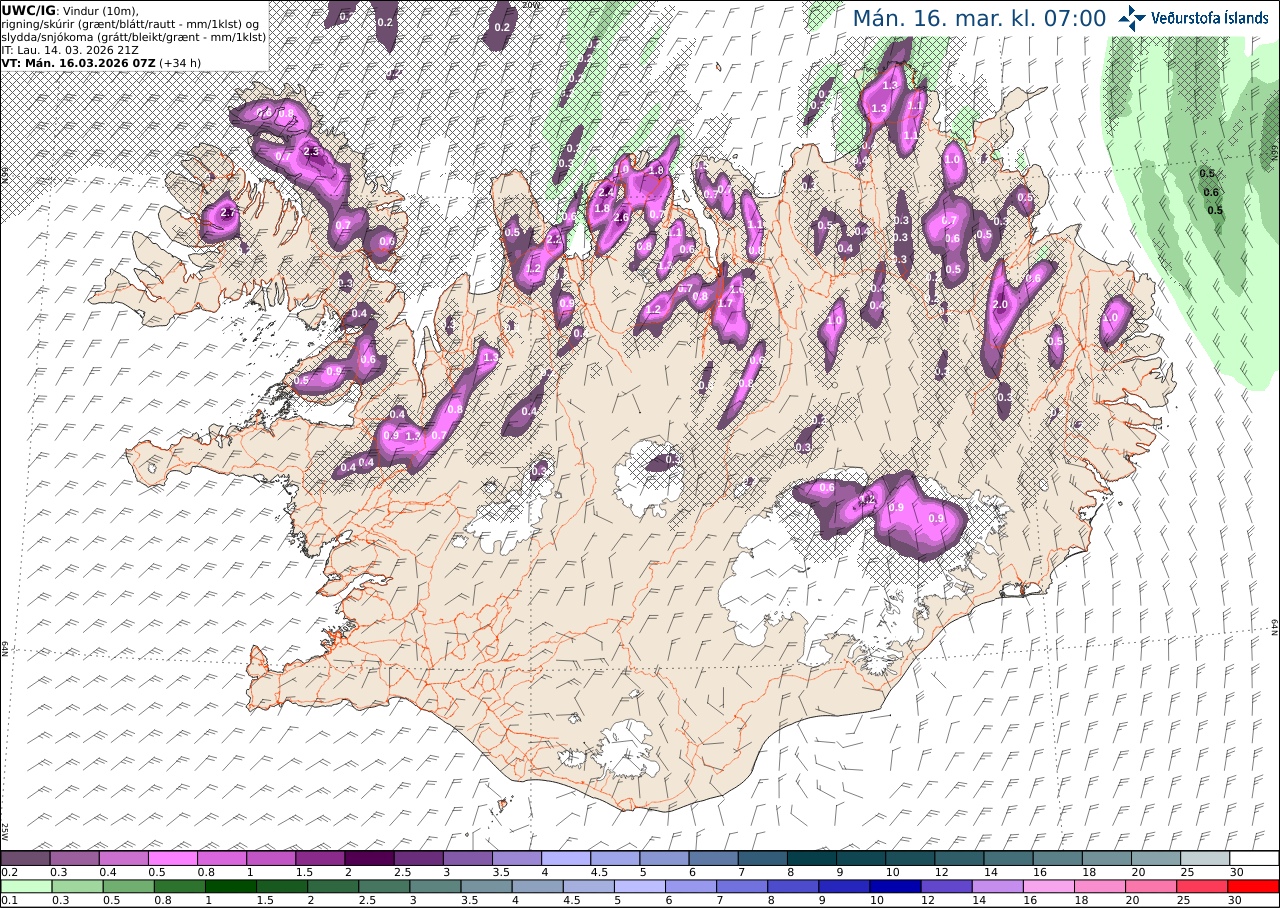Select the 'Mán. 16. mar. kl. 07:00' header
This screenshot has height=908, width=1280.
click(x=979, y=18)
